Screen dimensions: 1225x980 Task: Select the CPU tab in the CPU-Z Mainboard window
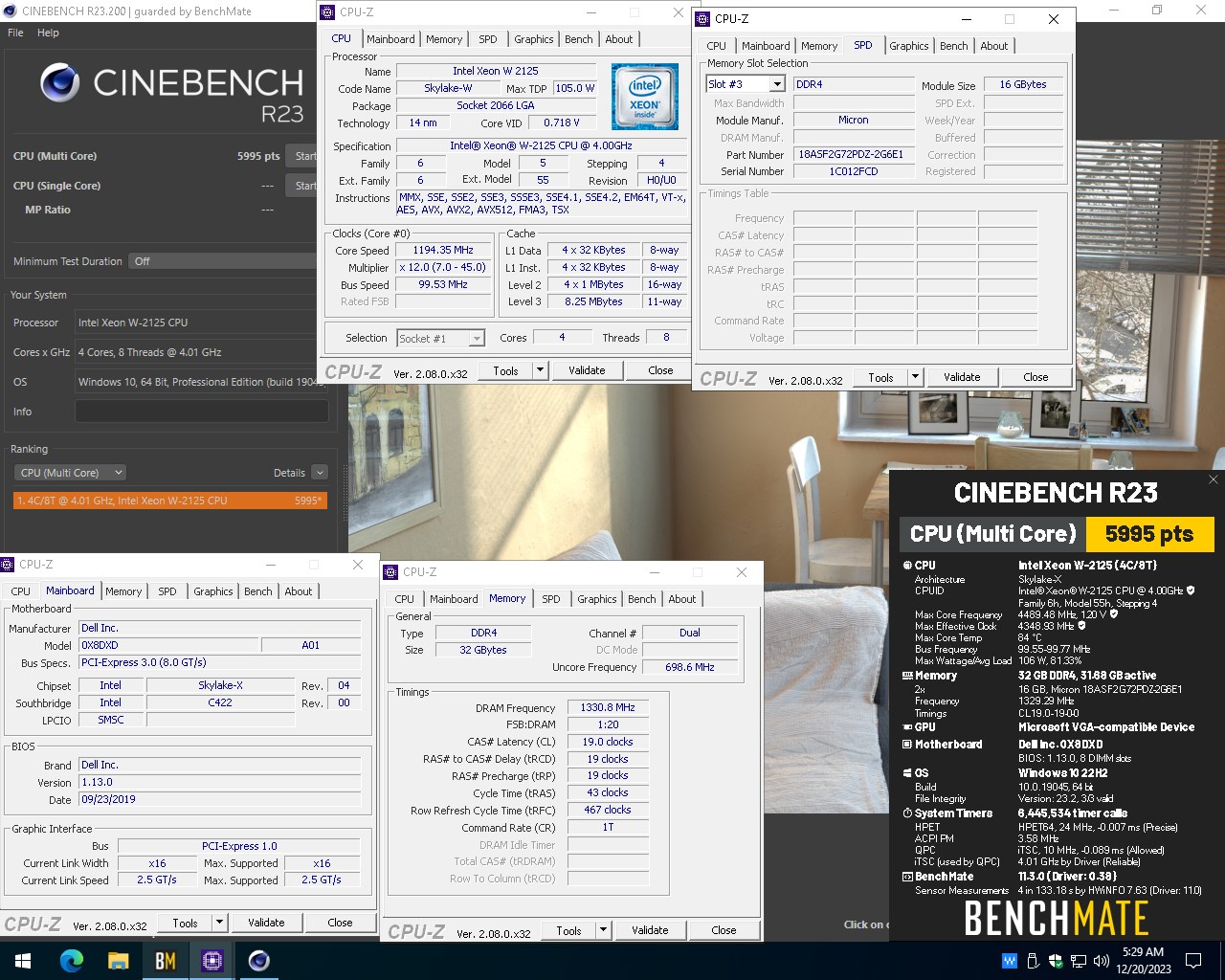(x=20, y=591)
